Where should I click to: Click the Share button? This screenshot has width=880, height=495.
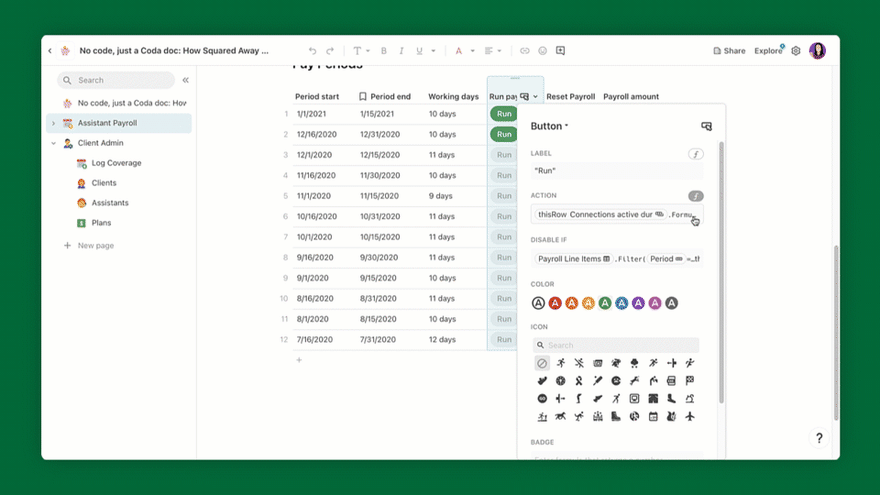(x=729, y=51)
